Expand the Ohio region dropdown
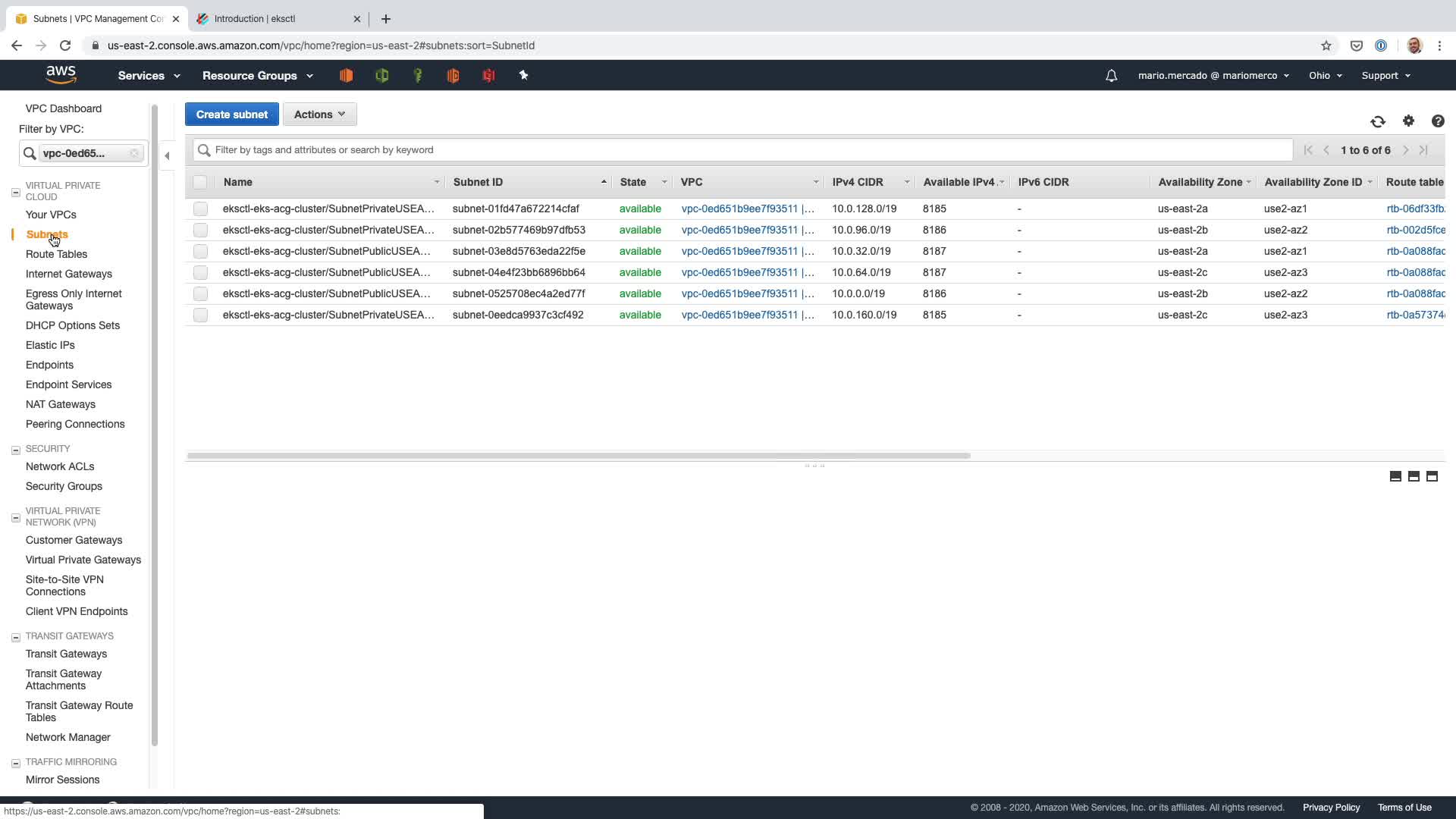This screenshot has height=819, width=1456. pyautogui.click(x=1325, y=76)
